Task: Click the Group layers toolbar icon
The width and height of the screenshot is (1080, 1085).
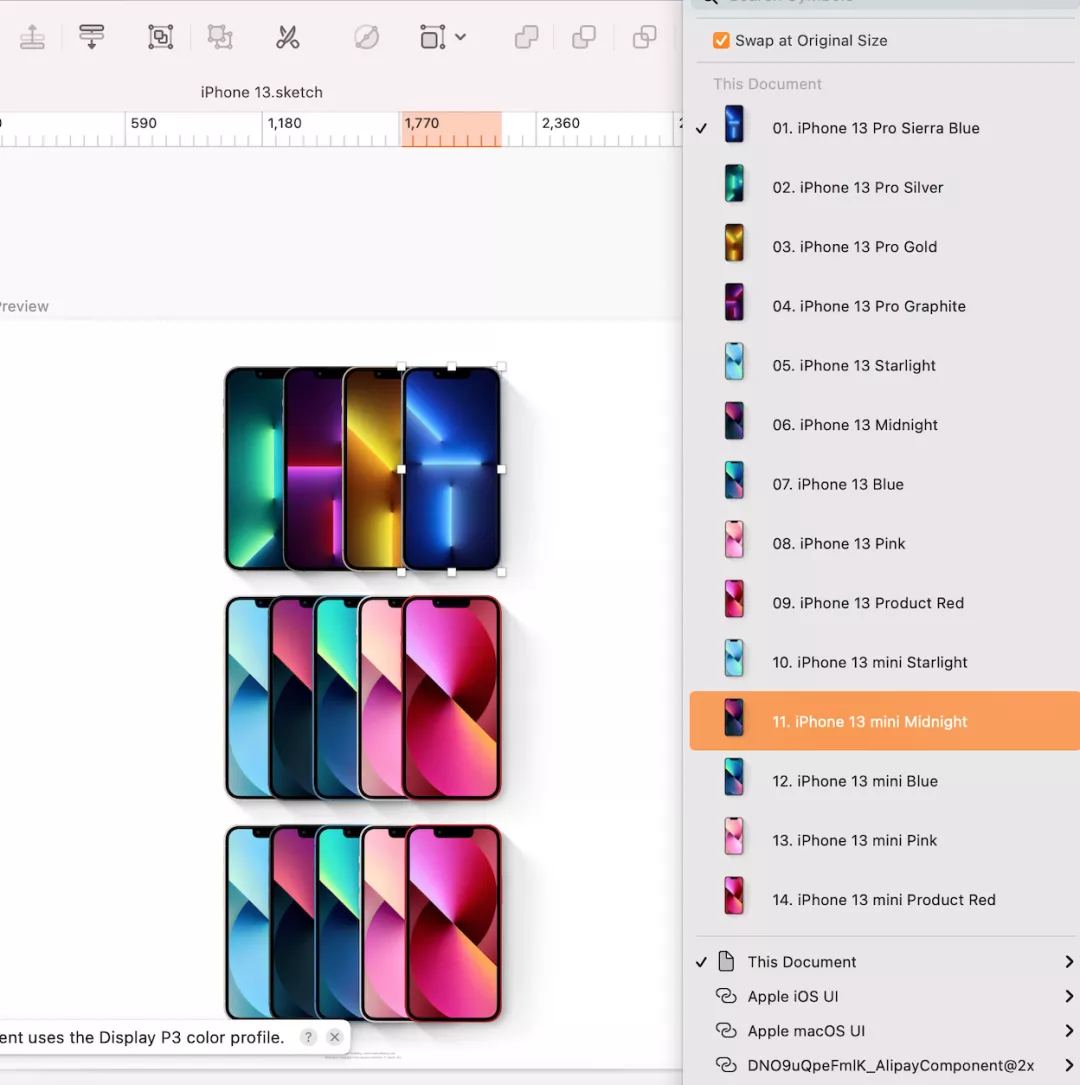Action: (160, 38)
